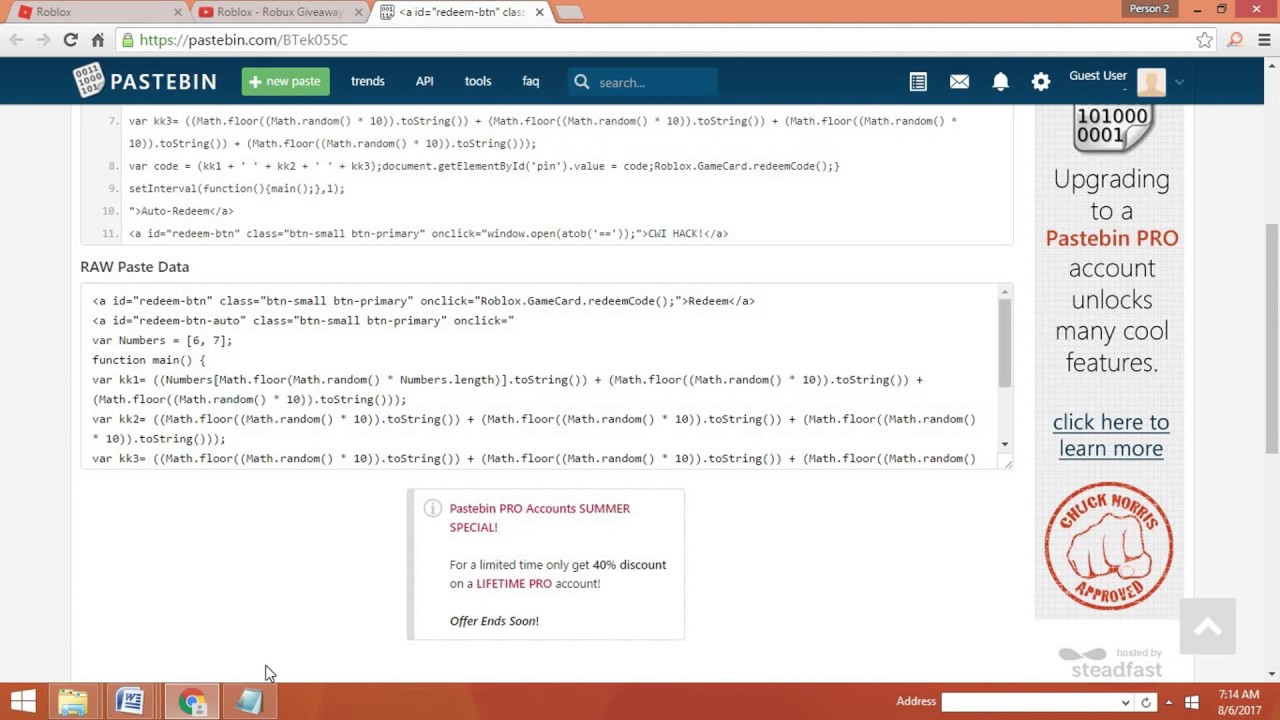Close the Roblox tab

click(178, 12)
